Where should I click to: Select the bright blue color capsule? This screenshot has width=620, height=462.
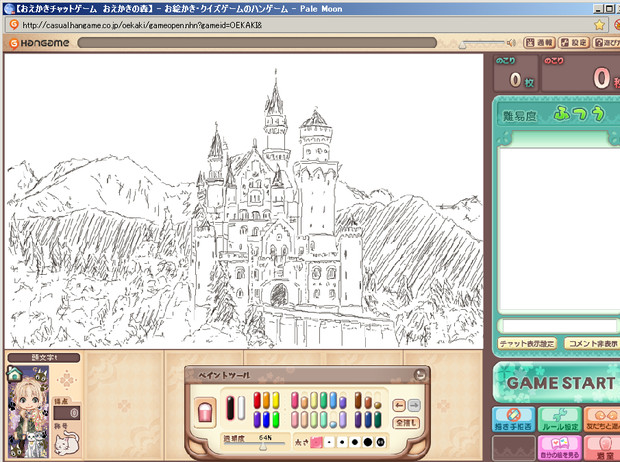click(266, 419)
